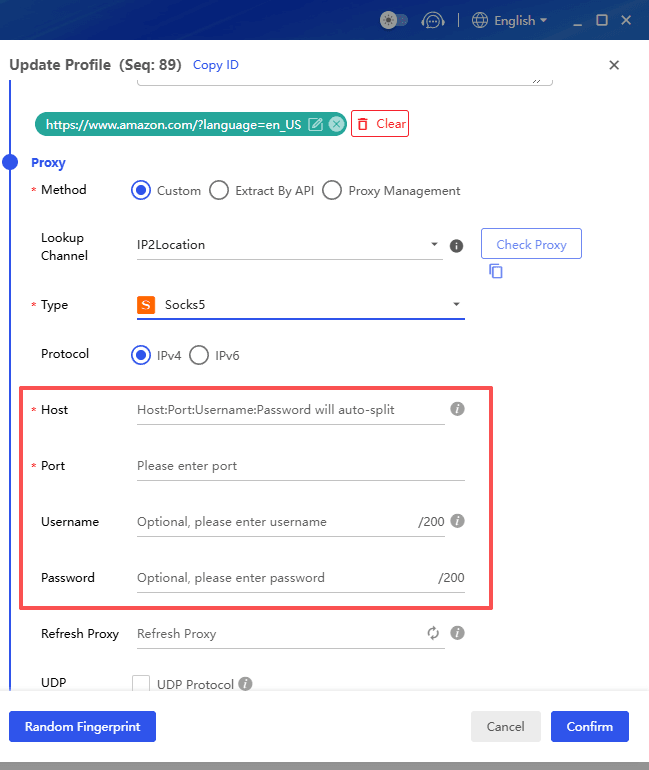Click the Host input field

click(291, 410)
